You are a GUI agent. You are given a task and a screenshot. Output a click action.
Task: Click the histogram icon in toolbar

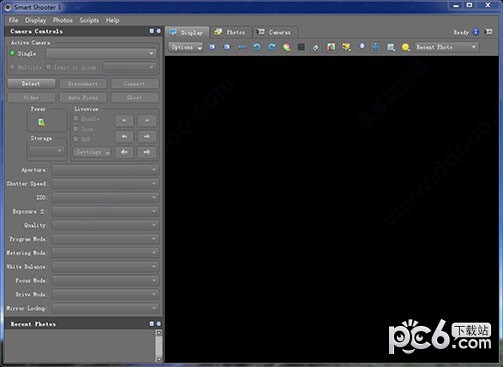(331, 47)
